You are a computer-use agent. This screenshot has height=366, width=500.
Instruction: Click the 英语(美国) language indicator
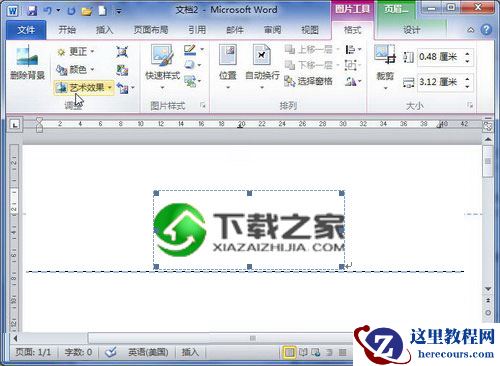[x=148, y=352]
